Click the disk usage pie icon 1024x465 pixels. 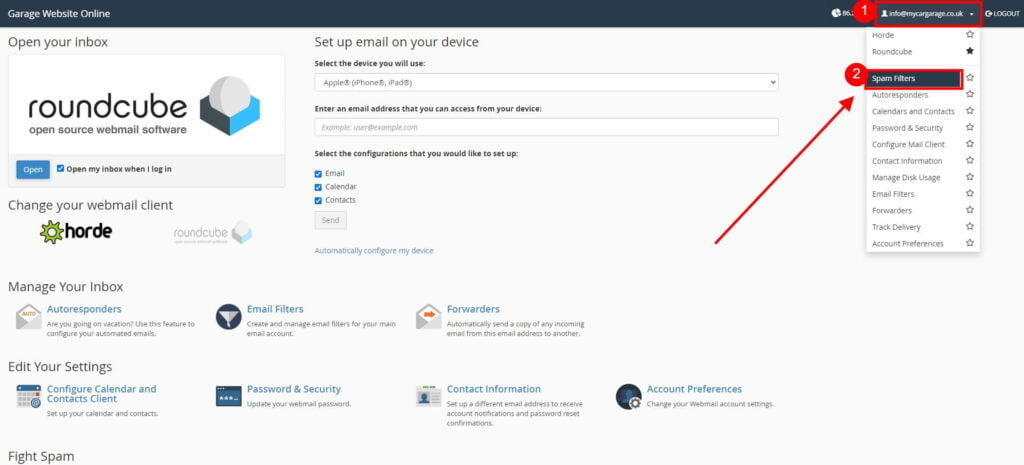[x=837, y=13]
